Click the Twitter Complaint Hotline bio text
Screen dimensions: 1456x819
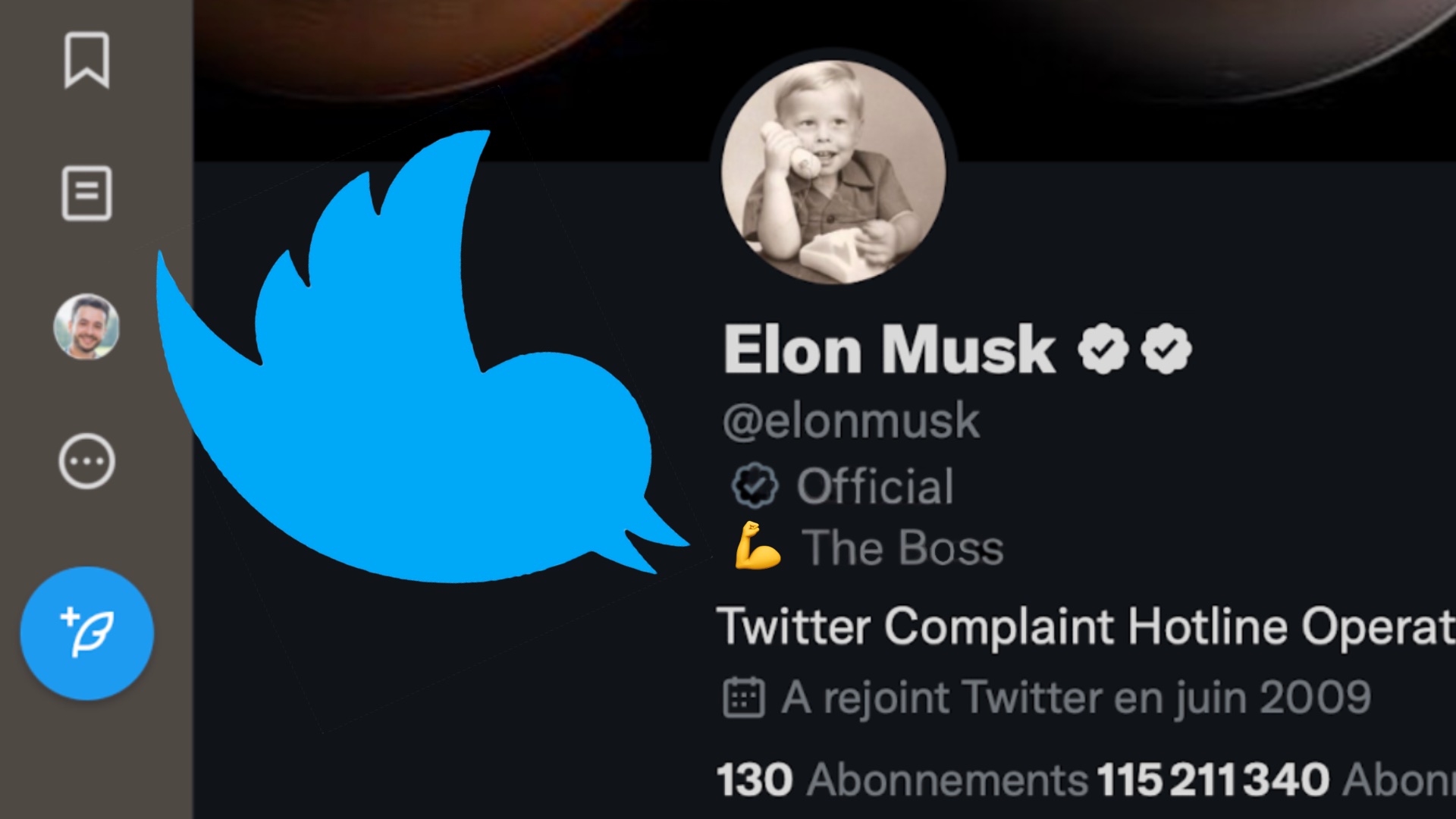pyautogui.click(x=1086, y=626)
